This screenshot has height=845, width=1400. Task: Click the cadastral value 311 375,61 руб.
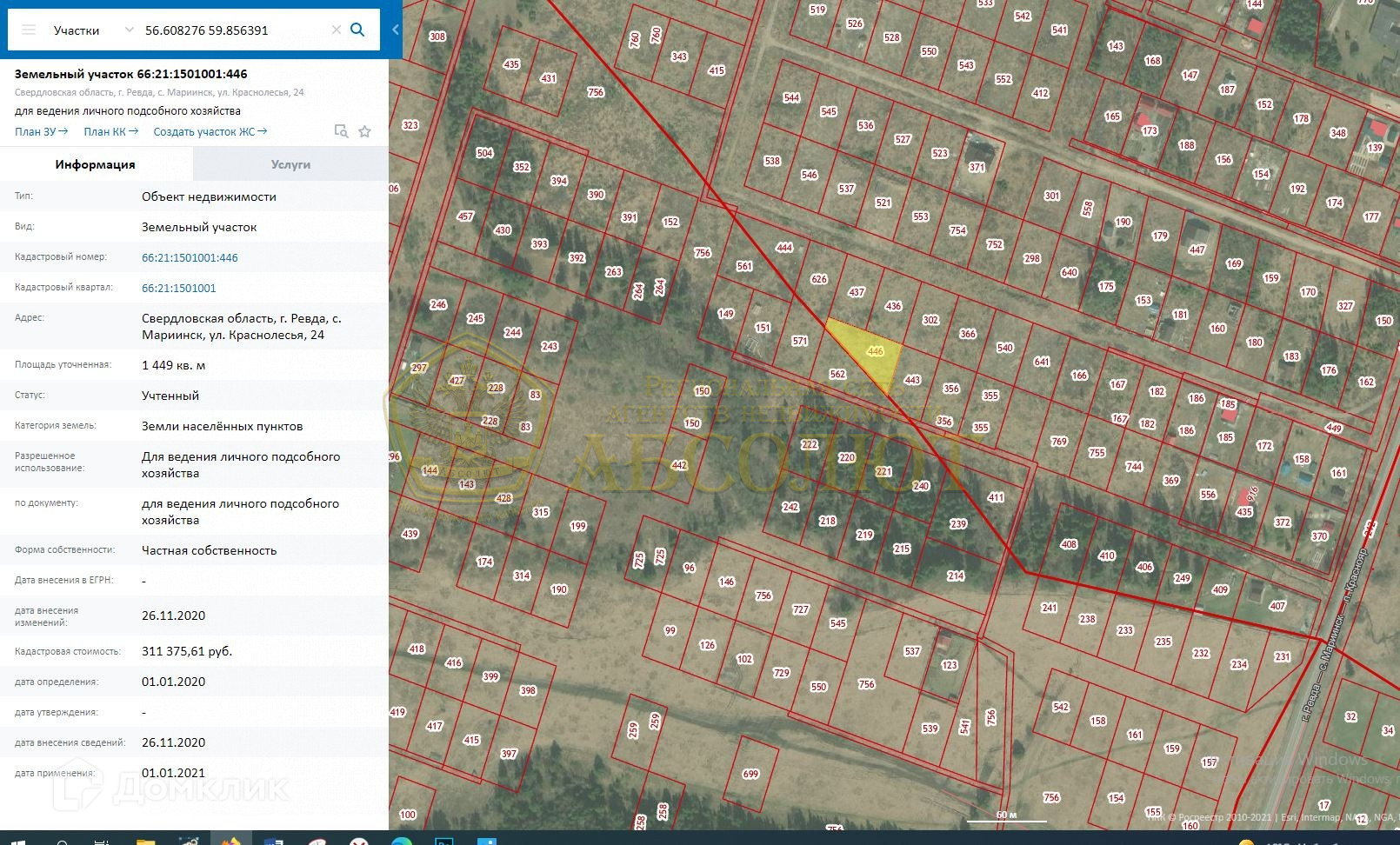click(187, 651)
